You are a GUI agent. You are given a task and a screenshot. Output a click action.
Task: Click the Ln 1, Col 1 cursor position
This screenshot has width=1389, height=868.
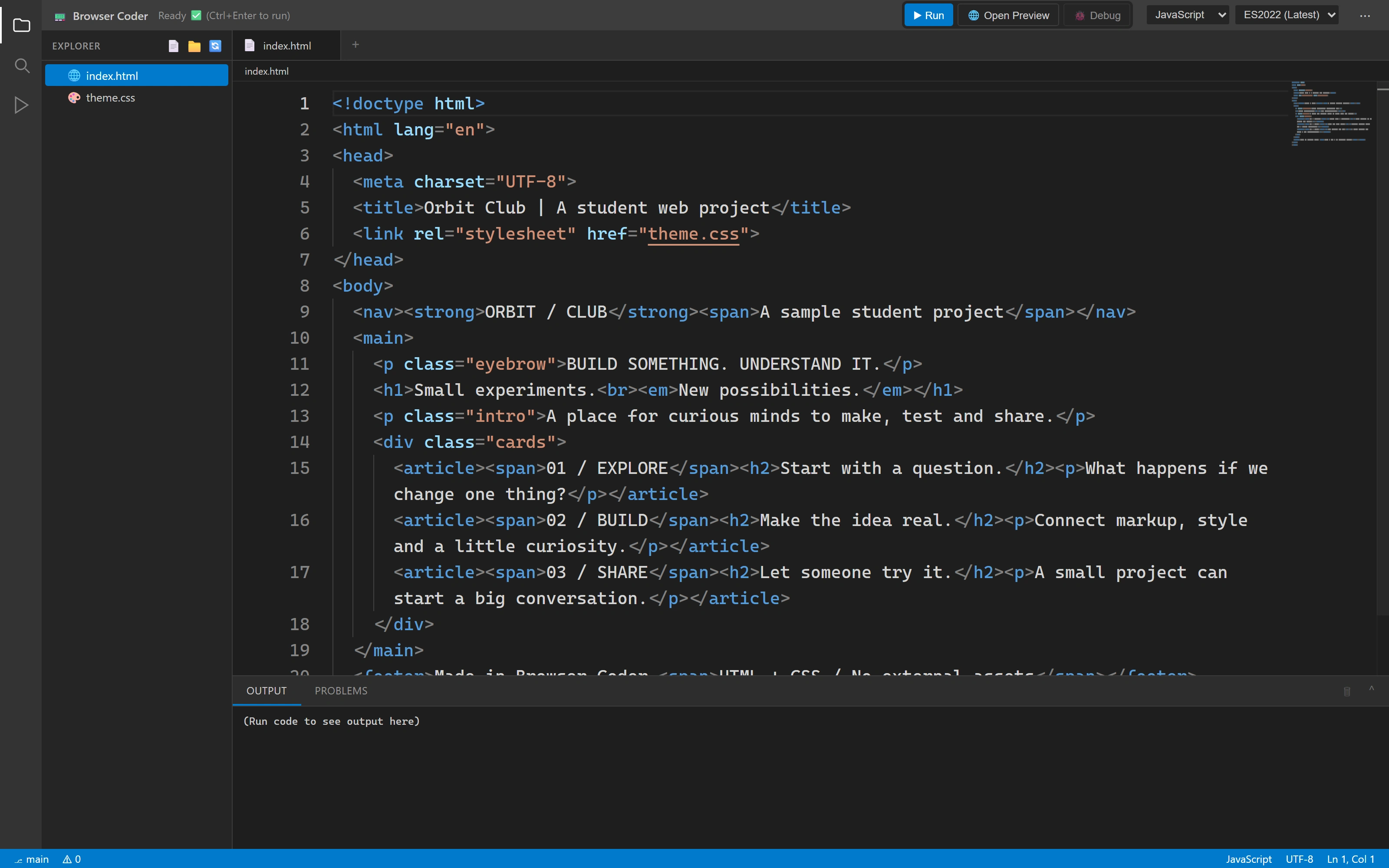click(1350, 859)
